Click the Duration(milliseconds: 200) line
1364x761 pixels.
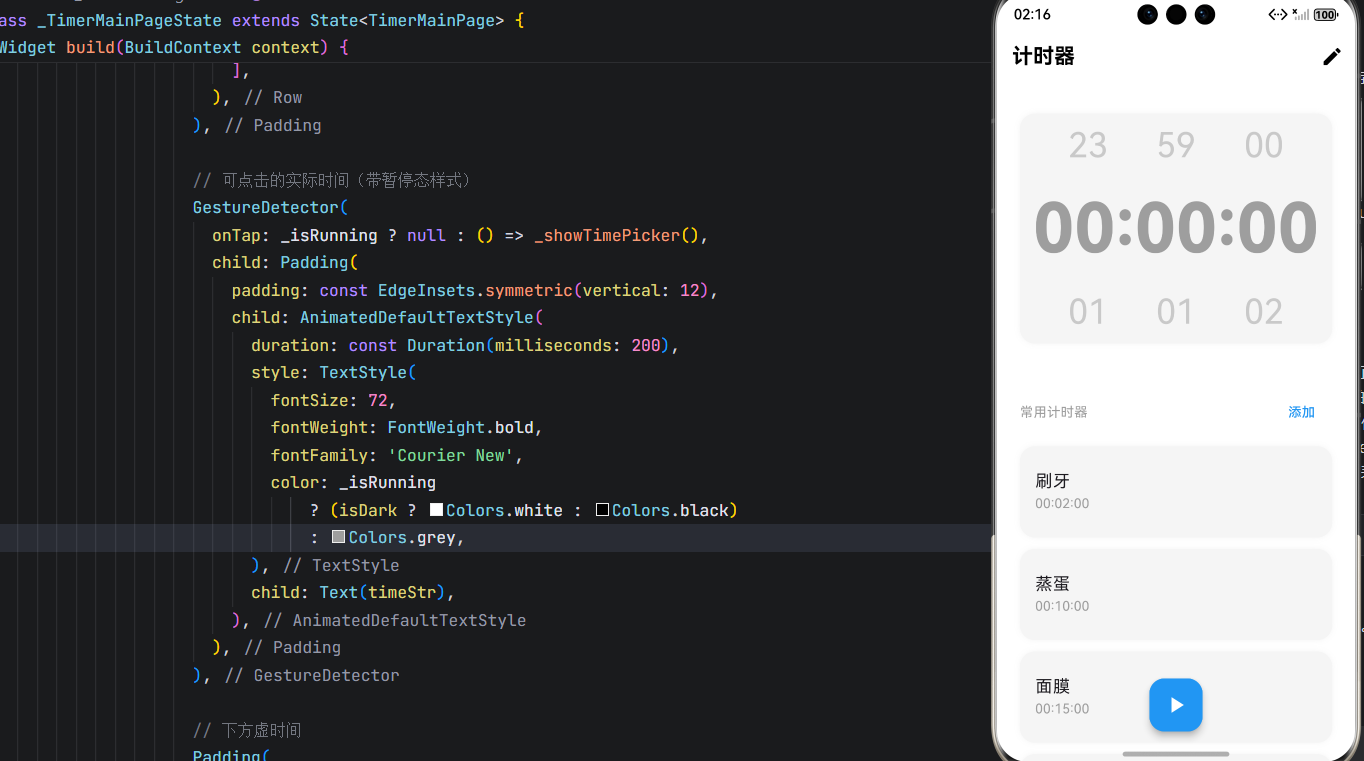click(465, 345)
